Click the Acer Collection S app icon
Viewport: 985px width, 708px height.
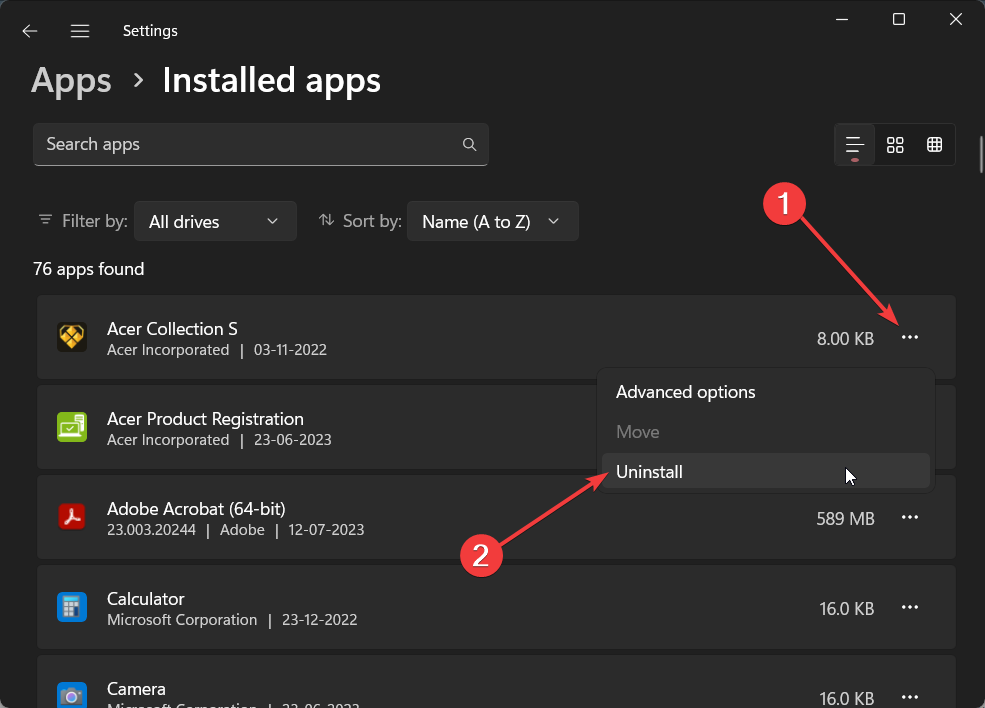pyautogui.click(x=72, y=337)
